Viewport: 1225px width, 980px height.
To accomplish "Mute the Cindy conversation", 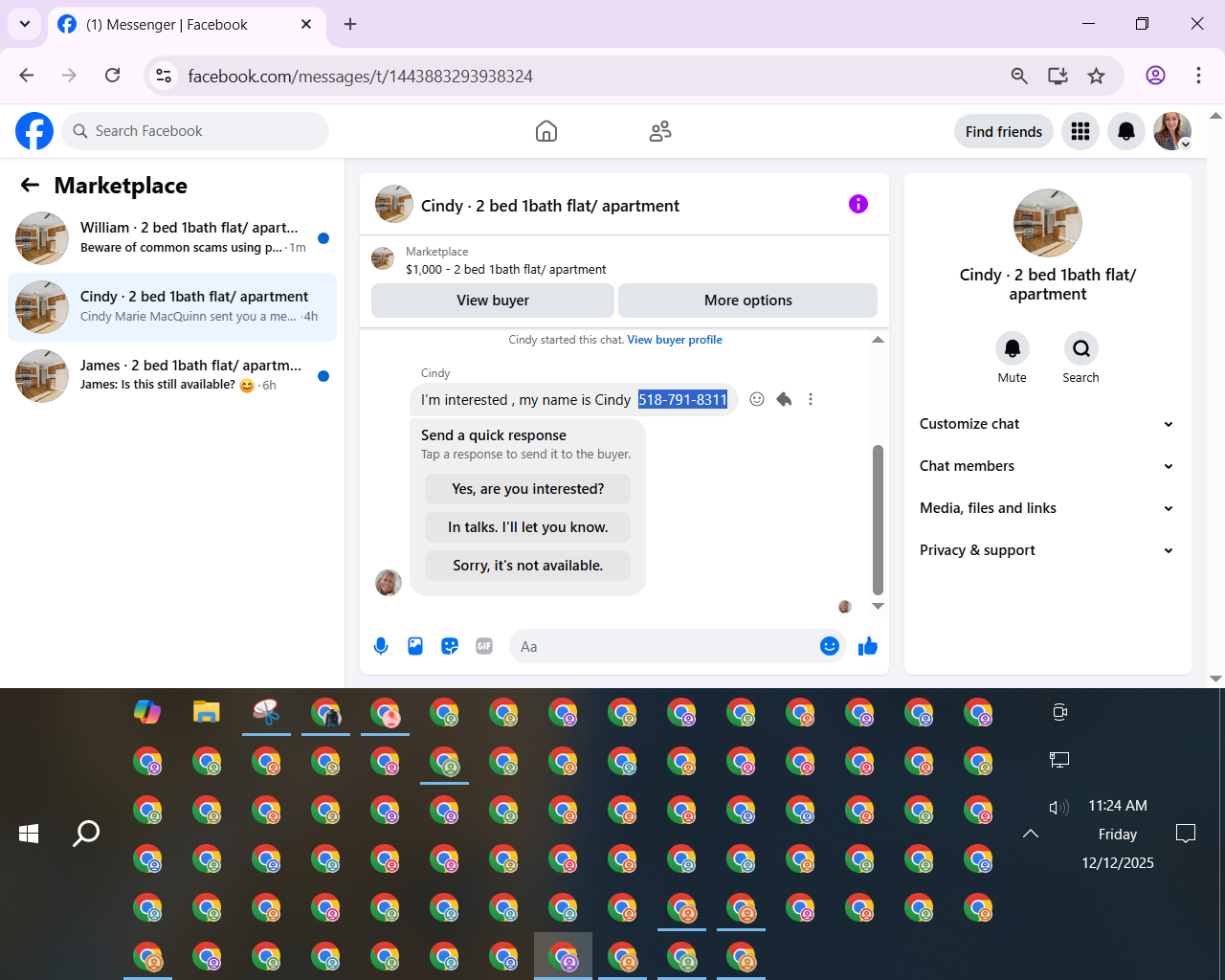I will pos(1013,348).
